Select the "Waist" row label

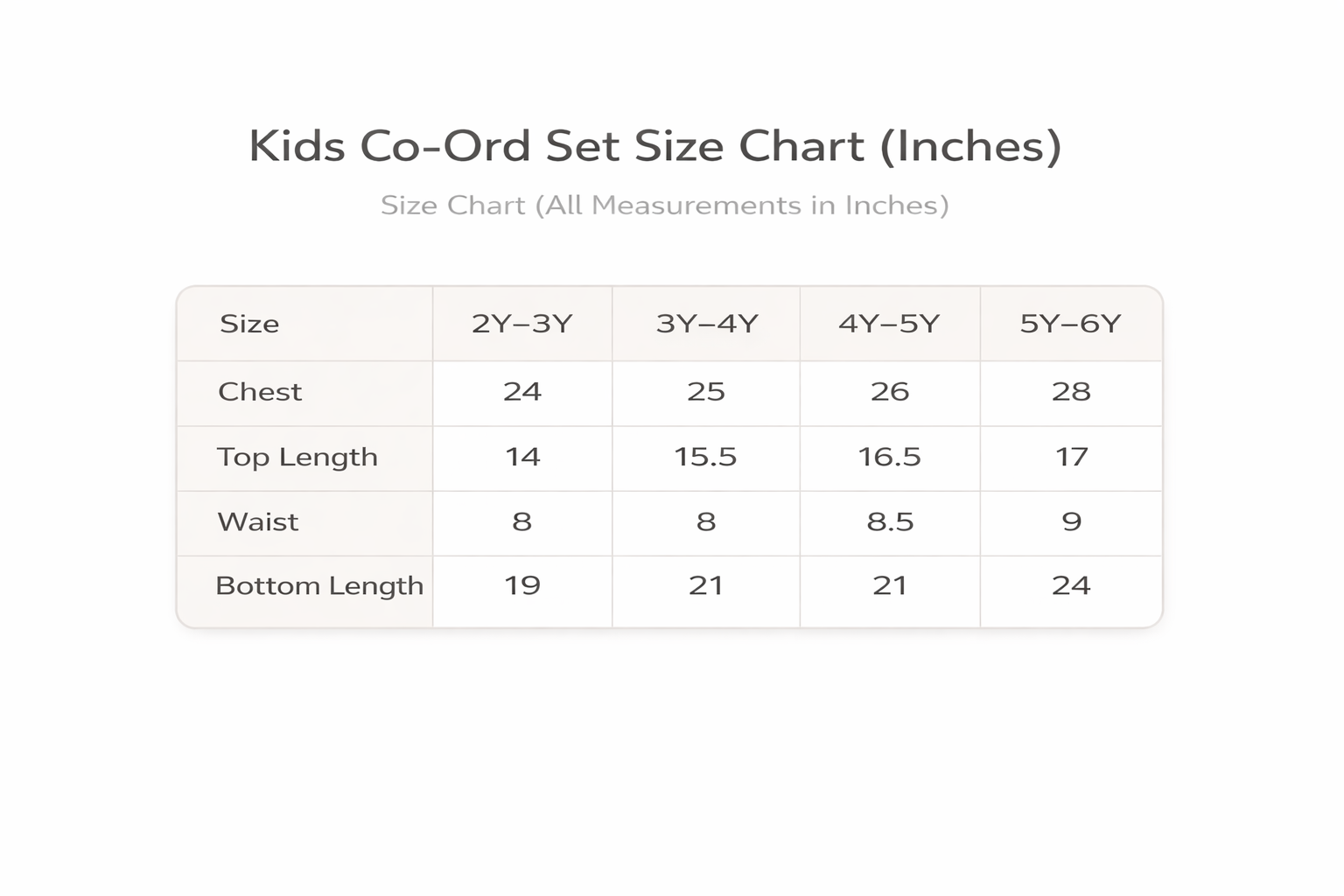(258, 522)
